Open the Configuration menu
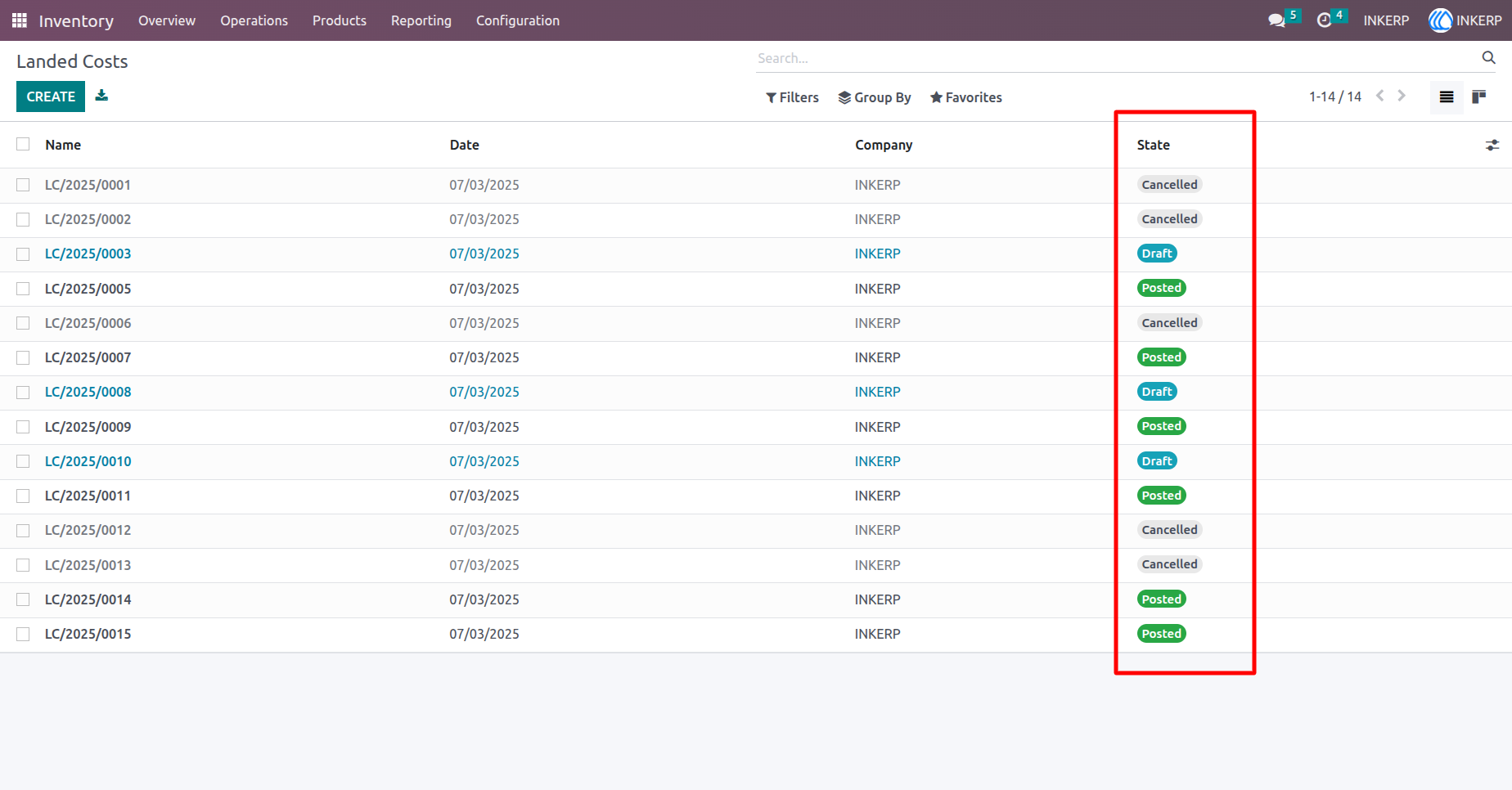The image size is (1512, 790). [518, 20]
